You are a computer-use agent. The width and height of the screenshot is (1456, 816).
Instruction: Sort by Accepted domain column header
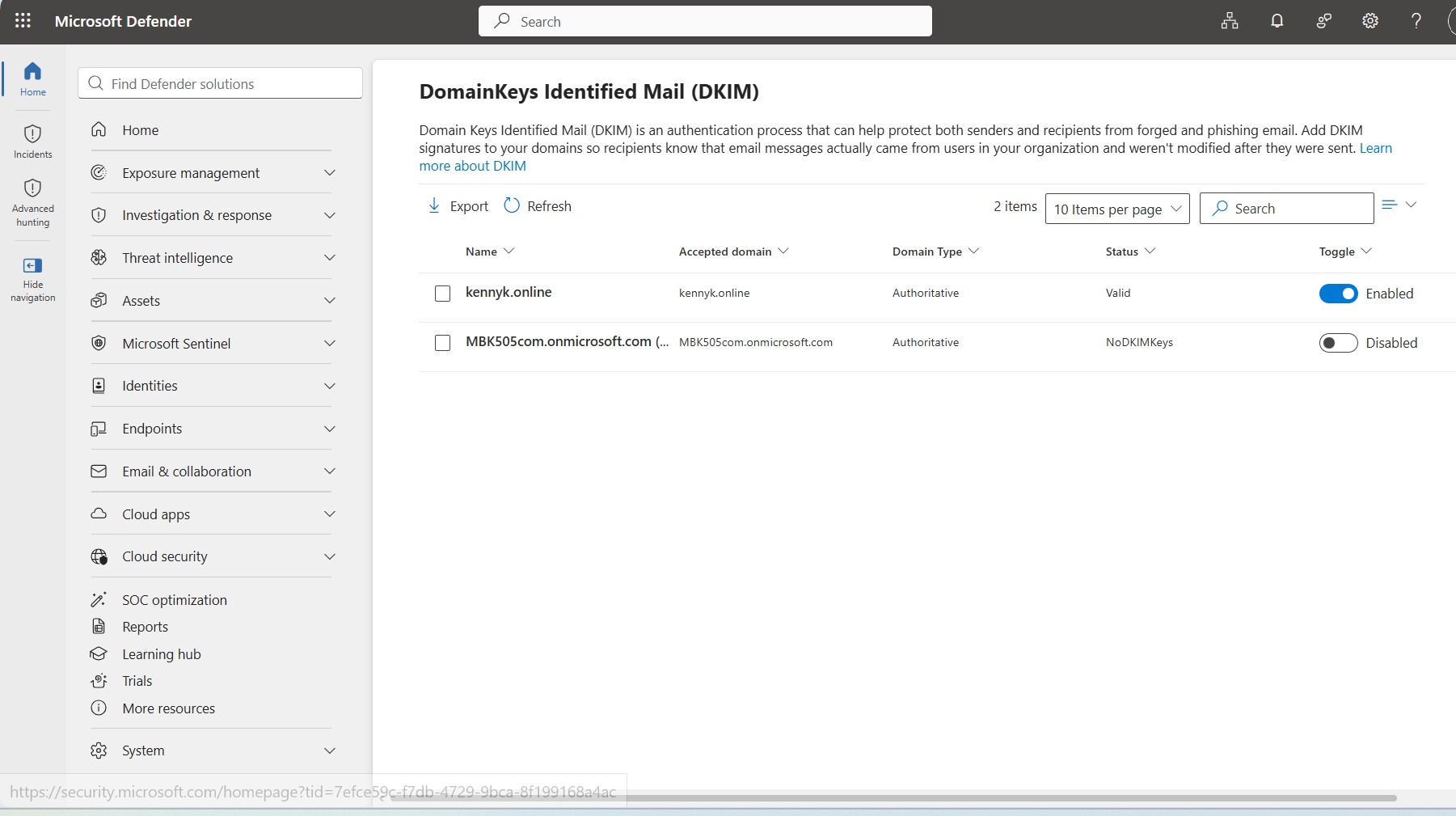733,252
